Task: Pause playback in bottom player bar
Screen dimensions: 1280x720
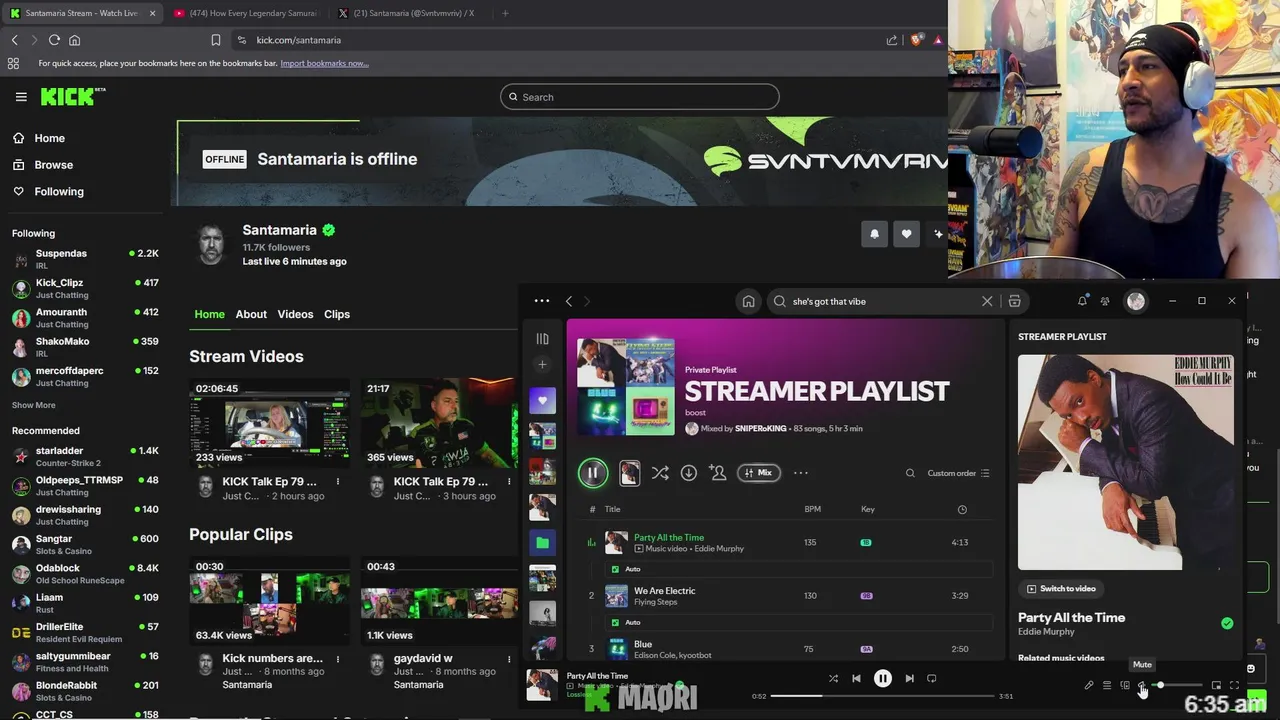Action: pos(883,678)
